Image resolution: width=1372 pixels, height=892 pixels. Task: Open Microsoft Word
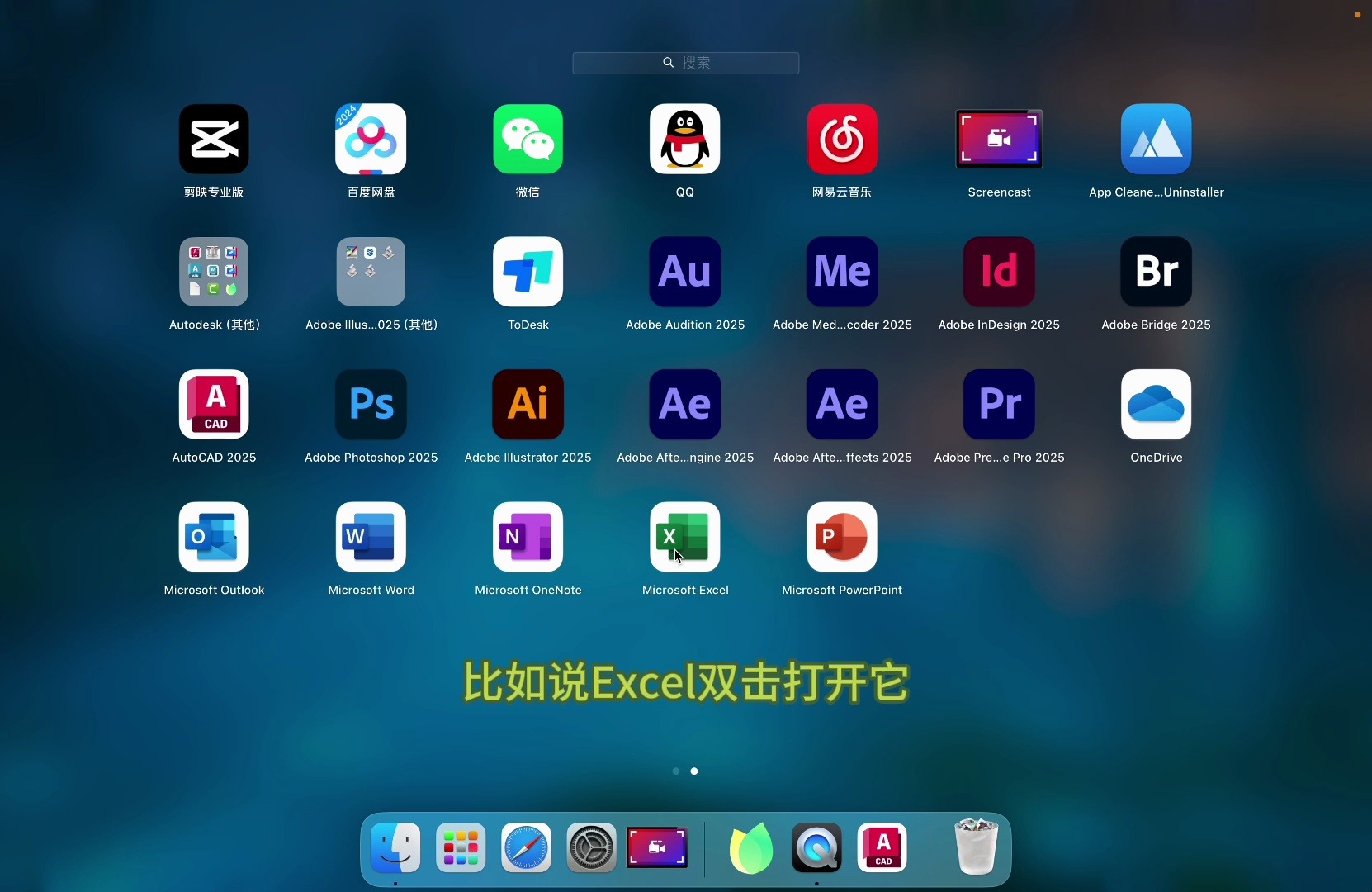click(371, 538)
